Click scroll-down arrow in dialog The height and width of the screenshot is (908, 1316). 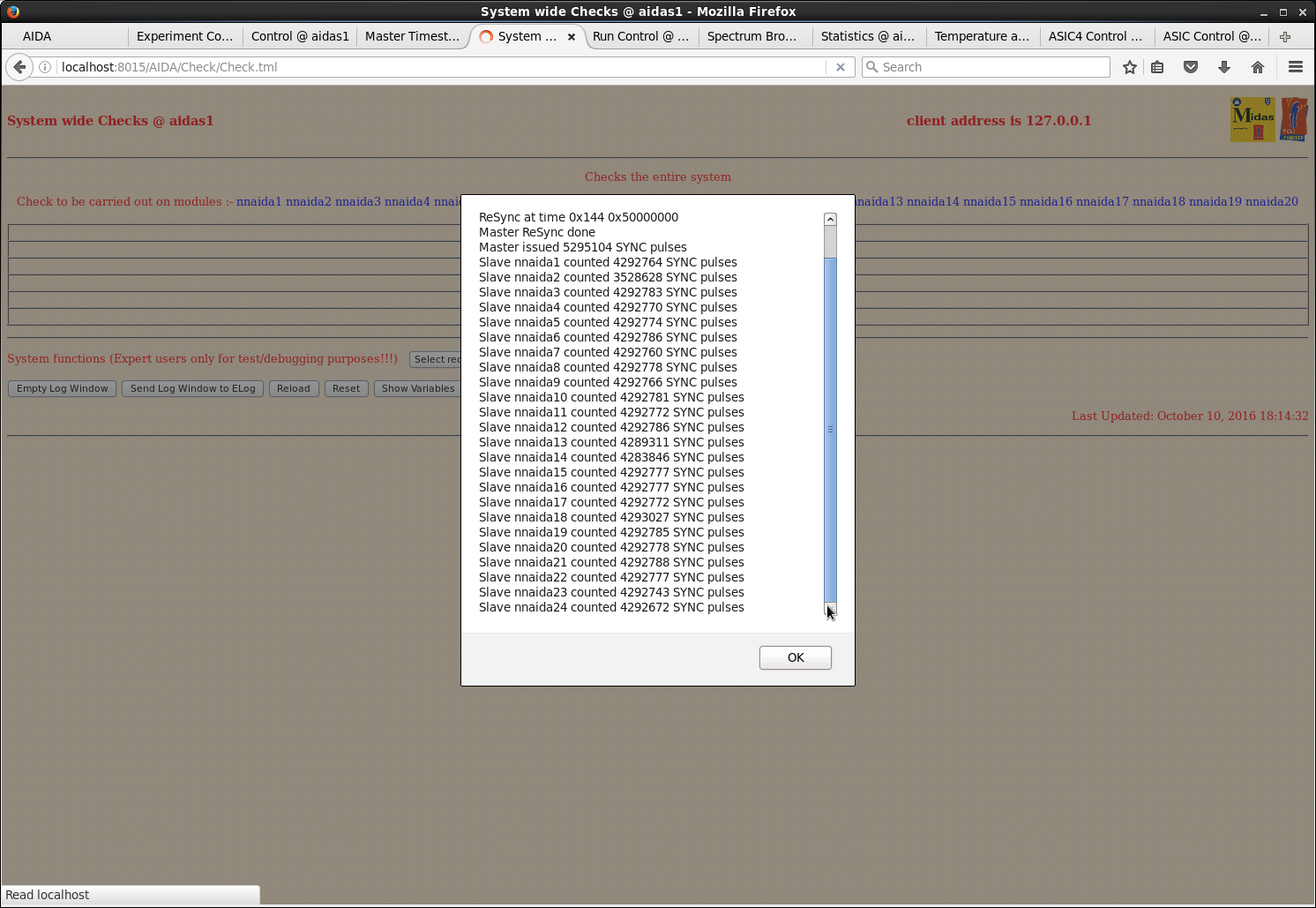click(830, 608)
